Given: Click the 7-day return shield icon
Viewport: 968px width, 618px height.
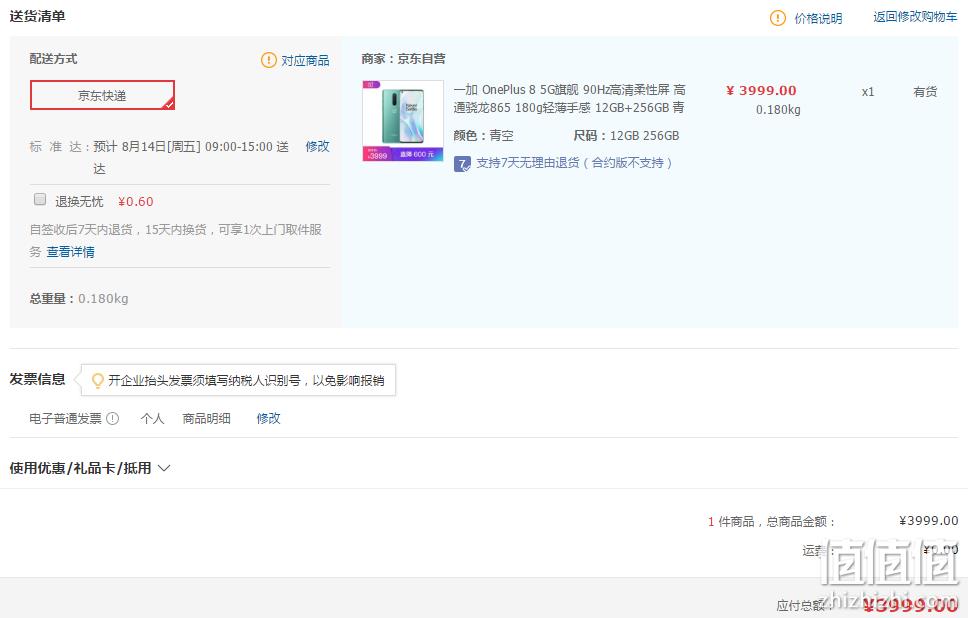Looking at the screenshot, I should (x=462, y=164).
